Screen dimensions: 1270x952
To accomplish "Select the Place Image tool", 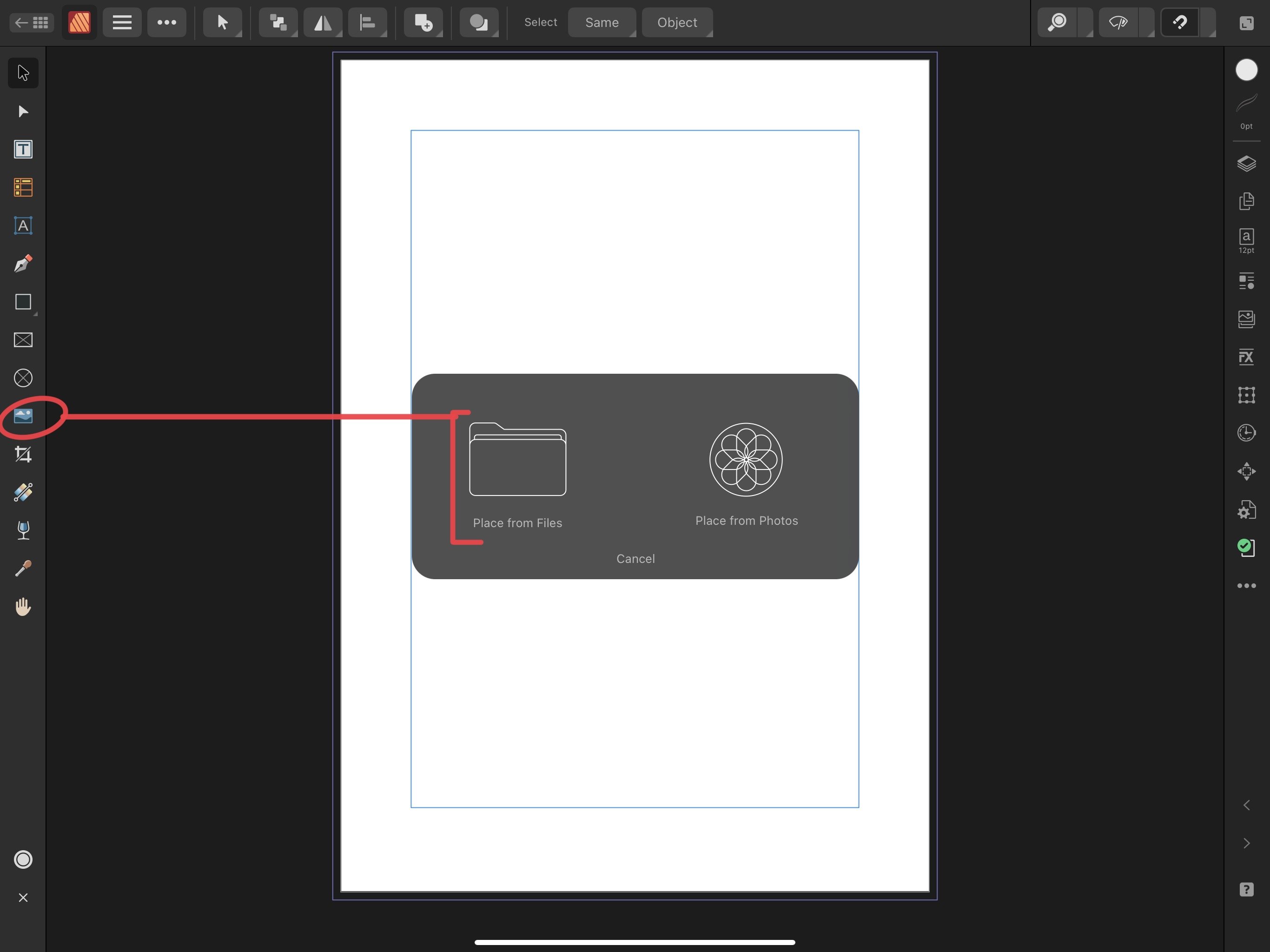I will pos(23,416).
